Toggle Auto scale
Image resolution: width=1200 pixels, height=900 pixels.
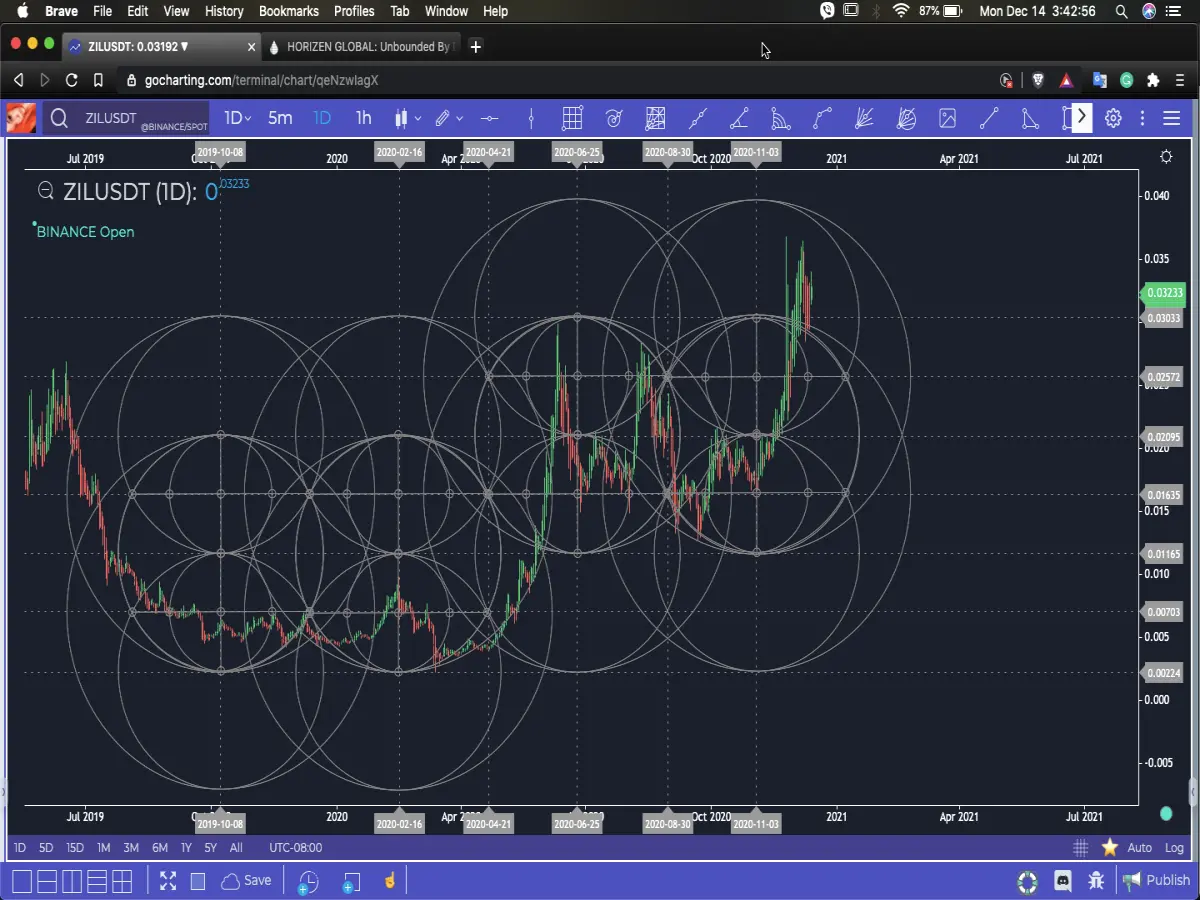[1139, 847]
